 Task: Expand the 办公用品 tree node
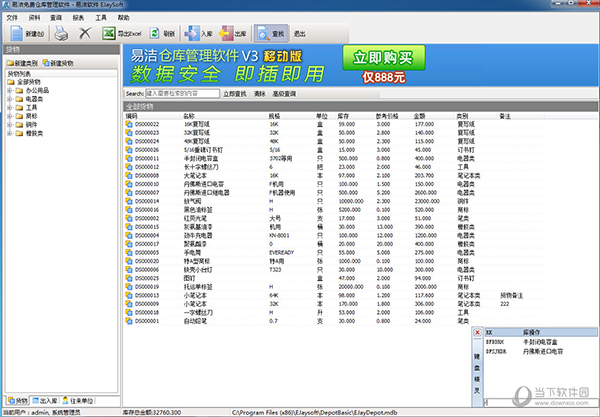coord(10,91)
